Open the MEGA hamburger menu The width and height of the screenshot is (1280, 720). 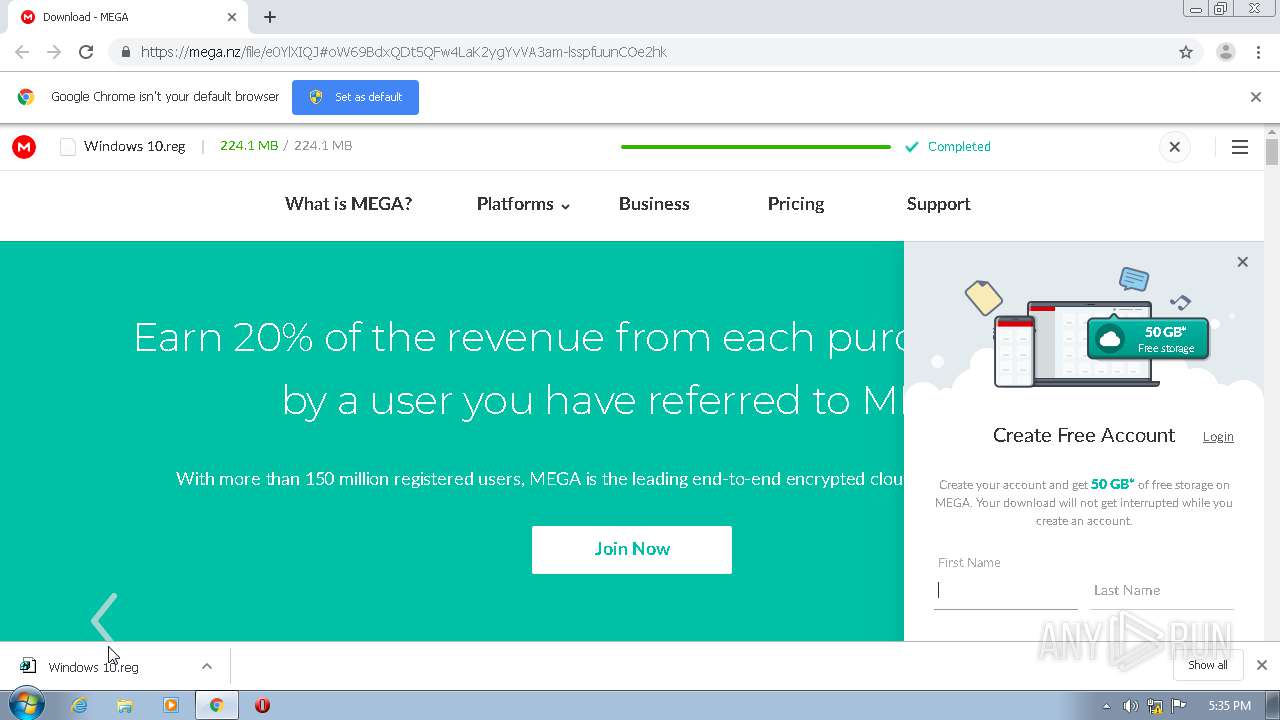click(x=1240, y=147)
